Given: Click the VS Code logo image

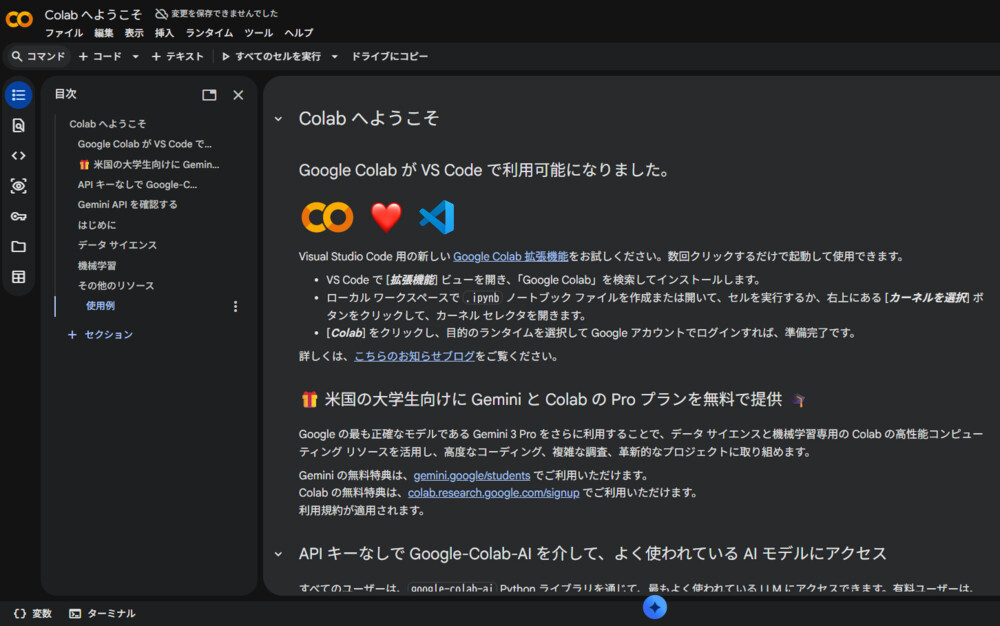Looking at the screenshot, I should tap(437, 217).
